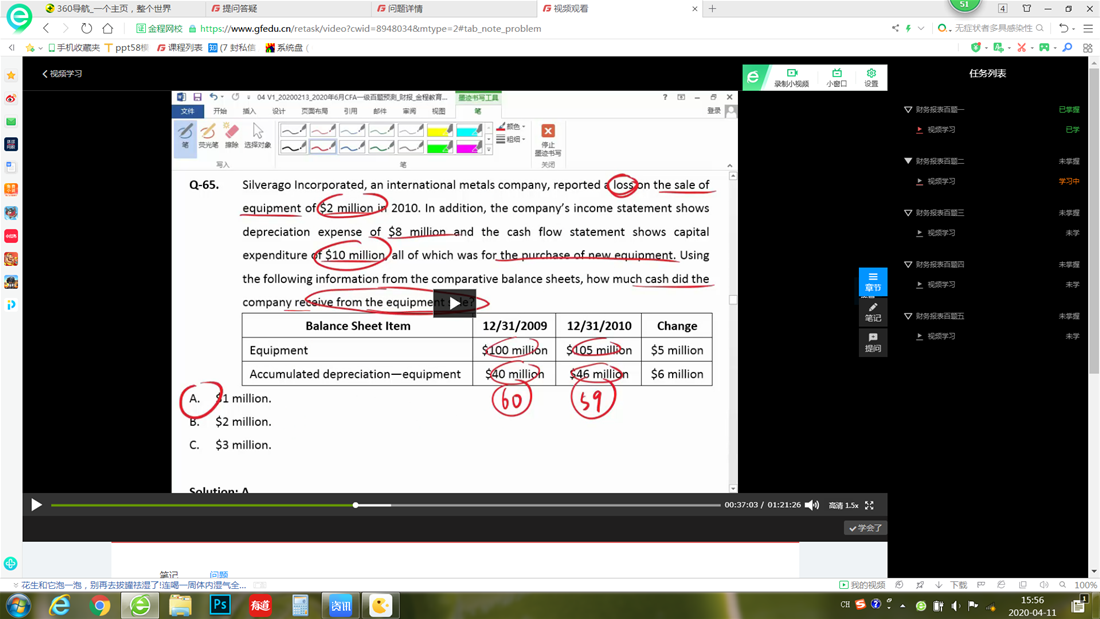
Task: Pick the thick green pen style
Action: [382, 147]
